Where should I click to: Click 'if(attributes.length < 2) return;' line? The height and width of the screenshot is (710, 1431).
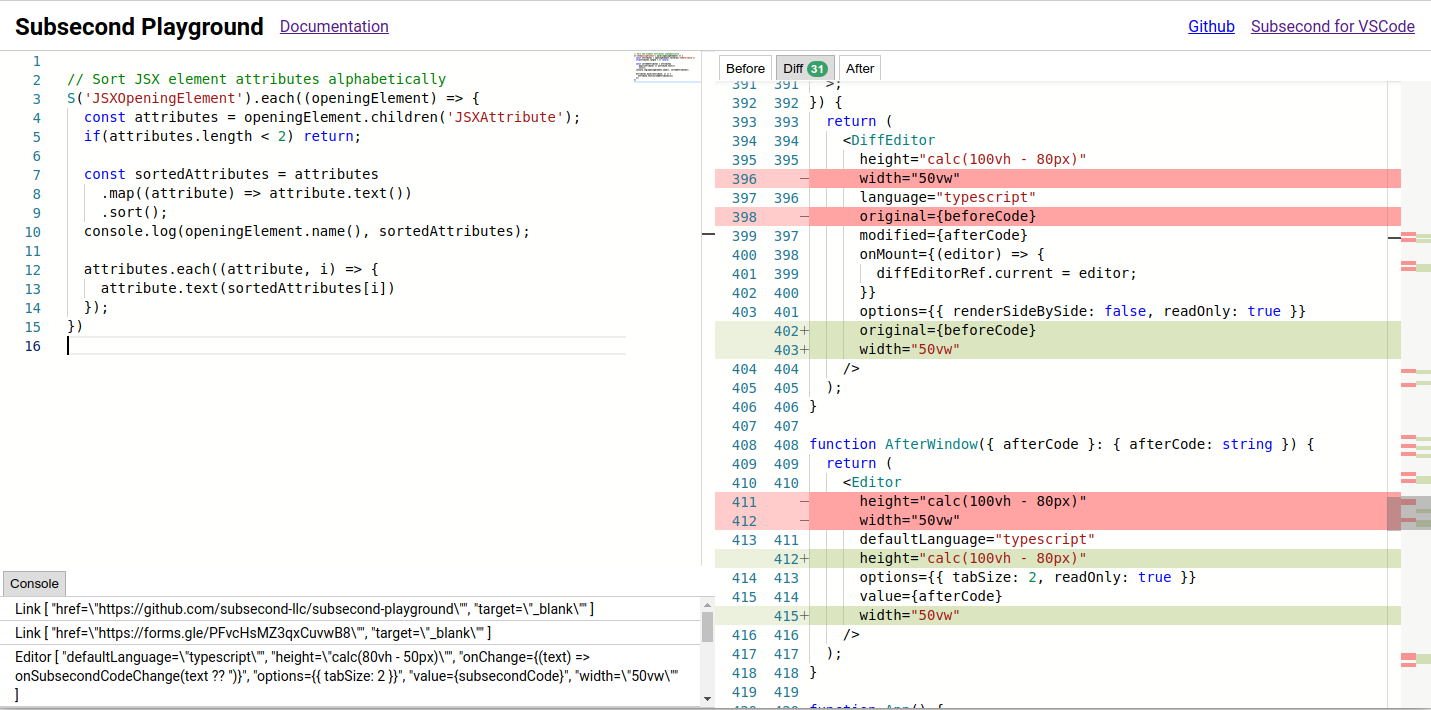pos(222,137)
